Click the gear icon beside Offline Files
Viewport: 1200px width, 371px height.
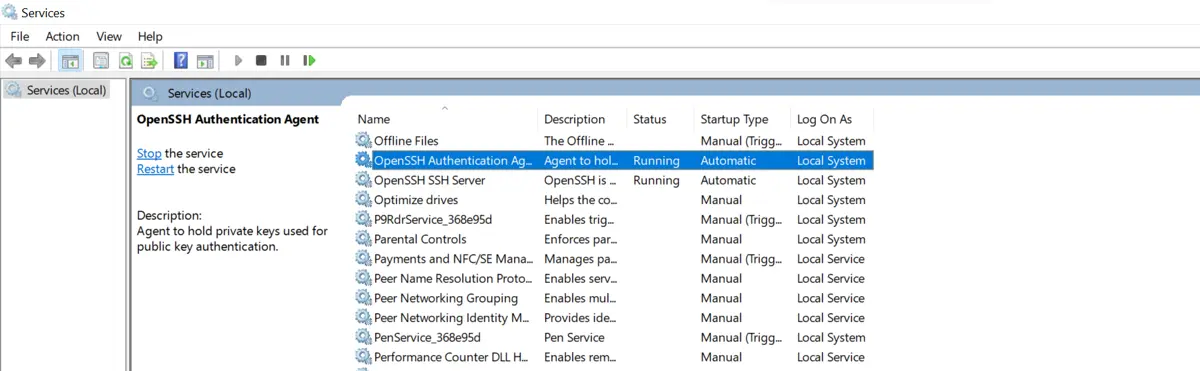click(363, 141)
